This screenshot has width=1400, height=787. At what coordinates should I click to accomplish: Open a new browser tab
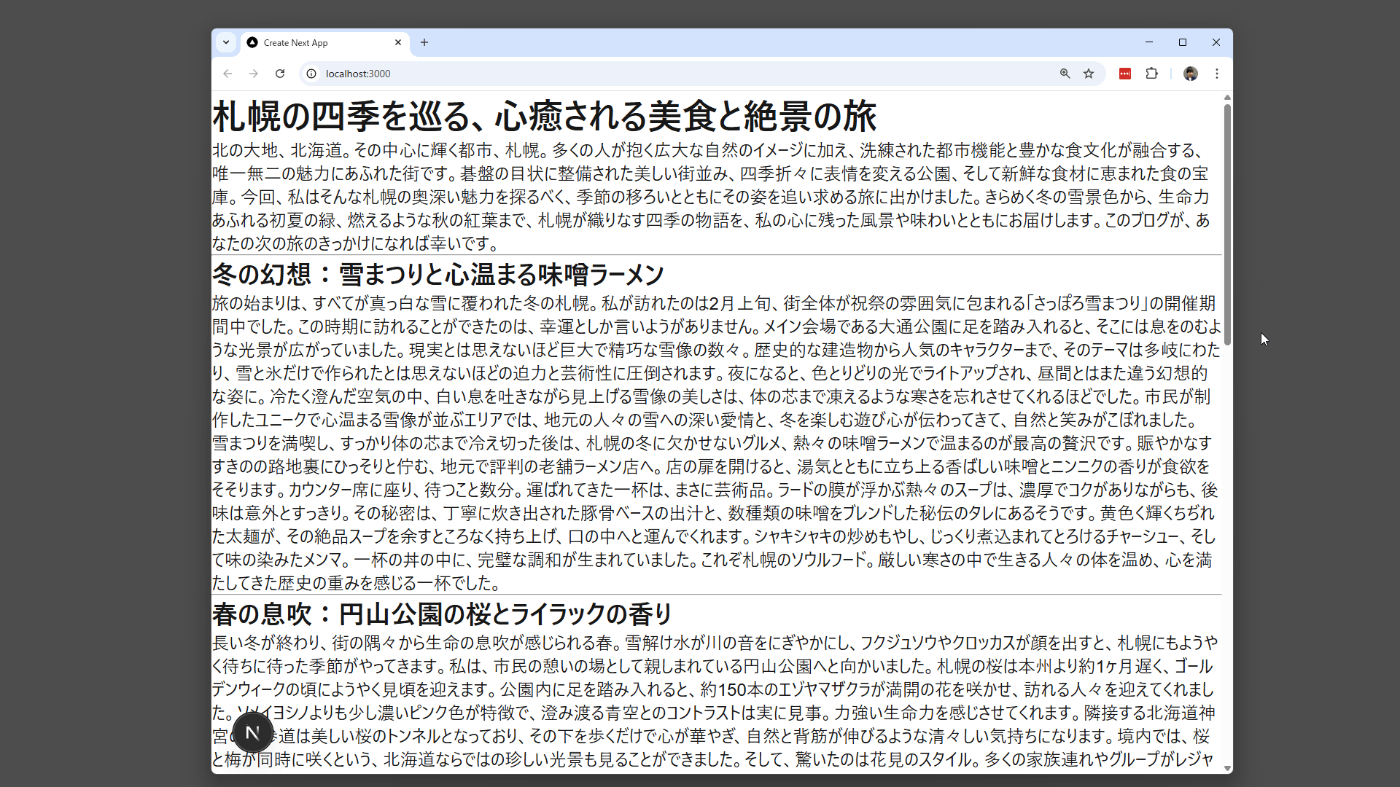[424, 42]
